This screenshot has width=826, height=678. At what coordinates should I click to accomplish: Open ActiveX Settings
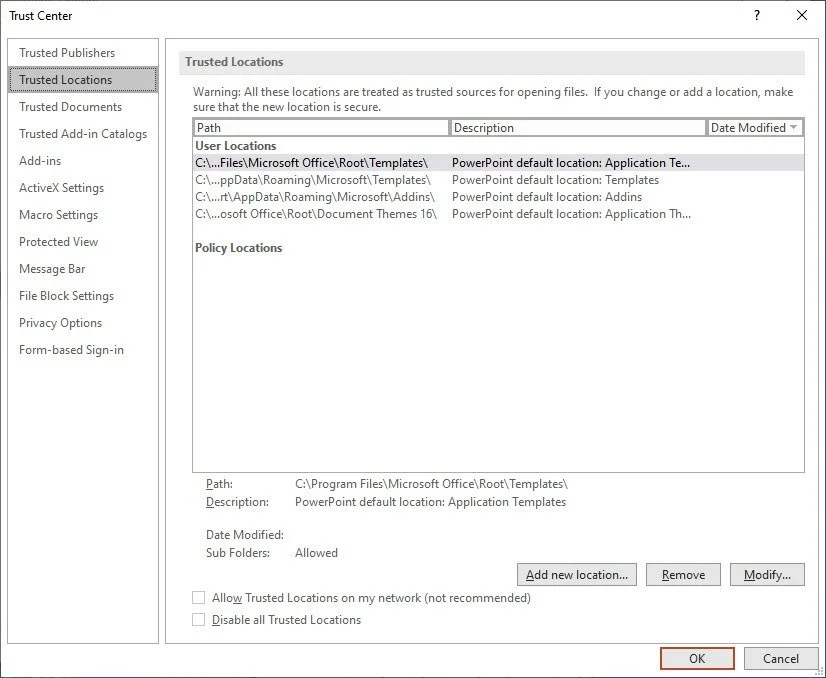(x=61, y=188)
